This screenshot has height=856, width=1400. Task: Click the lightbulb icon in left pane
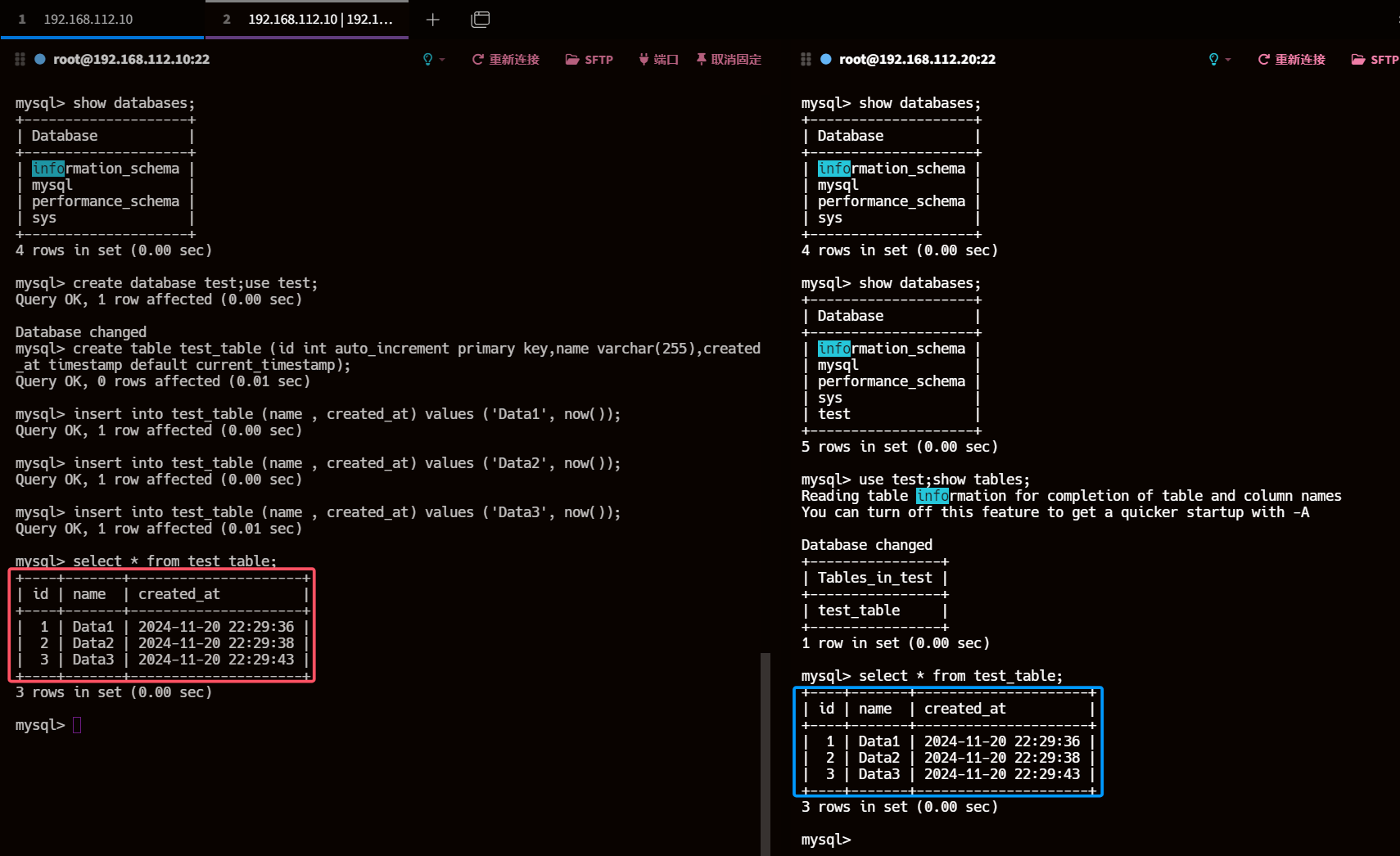tap(427, 60)
